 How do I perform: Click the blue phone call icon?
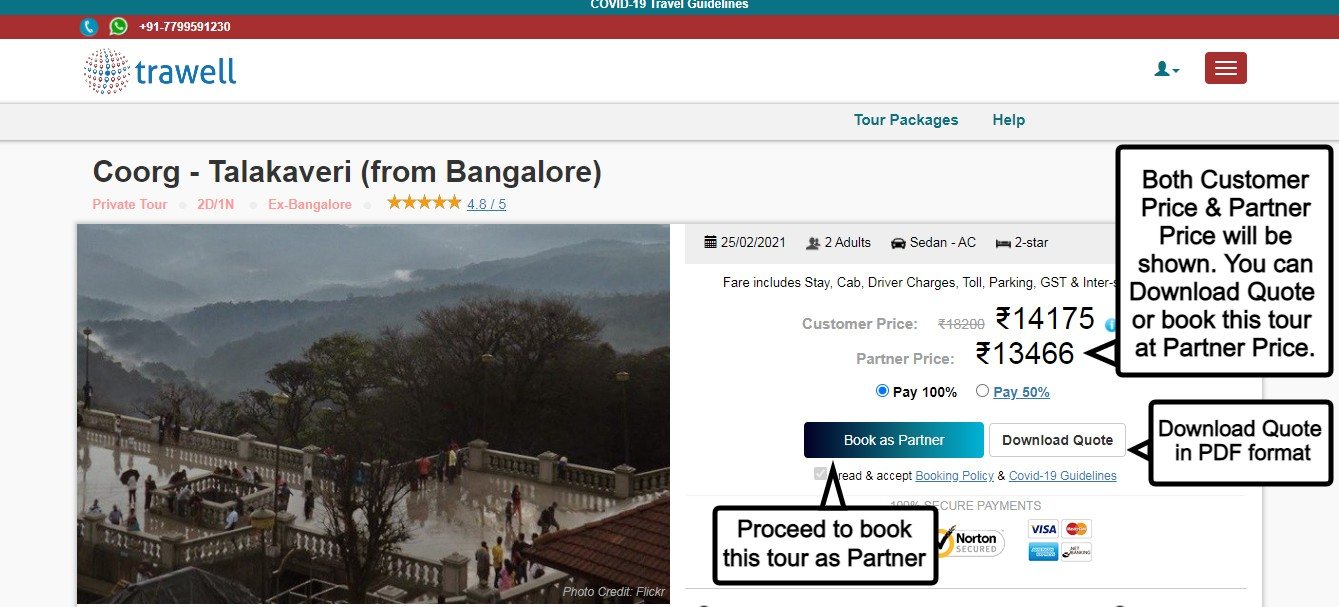89,27
